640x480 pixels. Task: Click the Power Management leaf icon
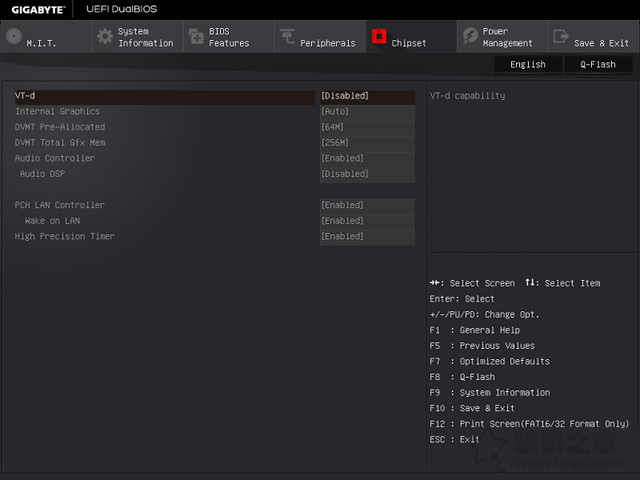coord(470,37)
